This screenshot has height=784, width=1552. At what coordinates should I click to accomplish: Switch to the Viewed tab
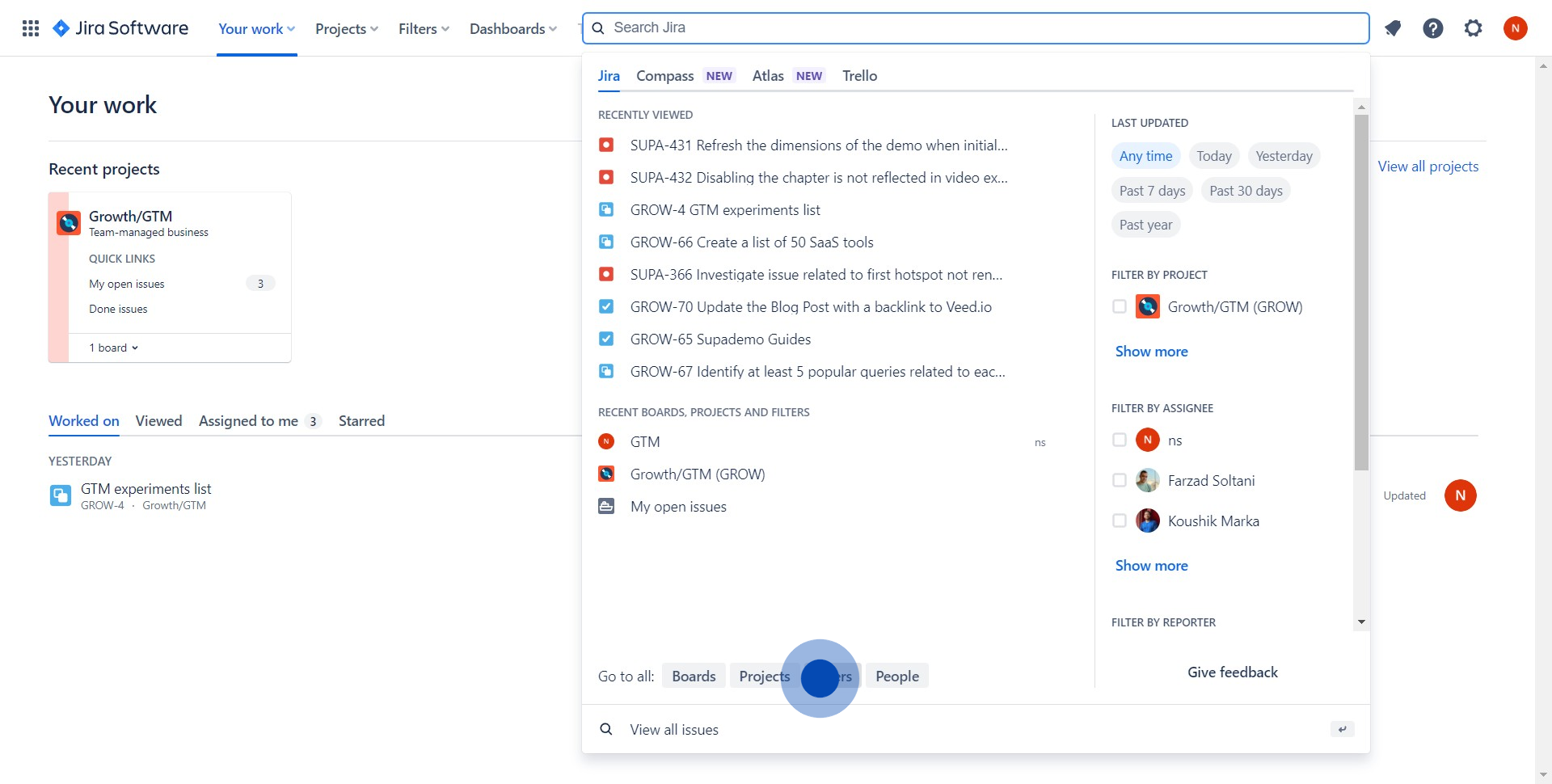click(x=158, y=421)
